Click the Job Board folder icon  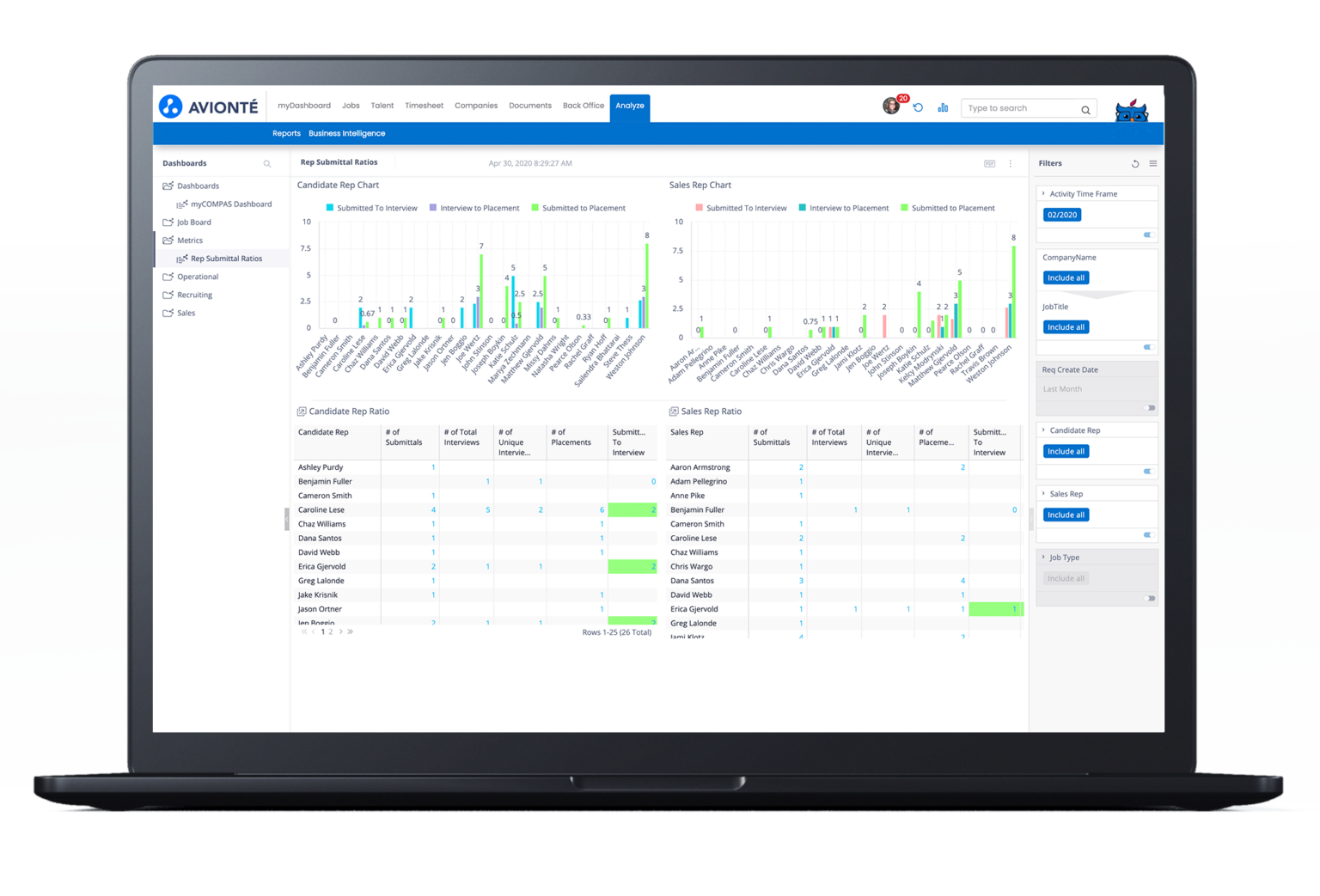click(x=168, y=222)
